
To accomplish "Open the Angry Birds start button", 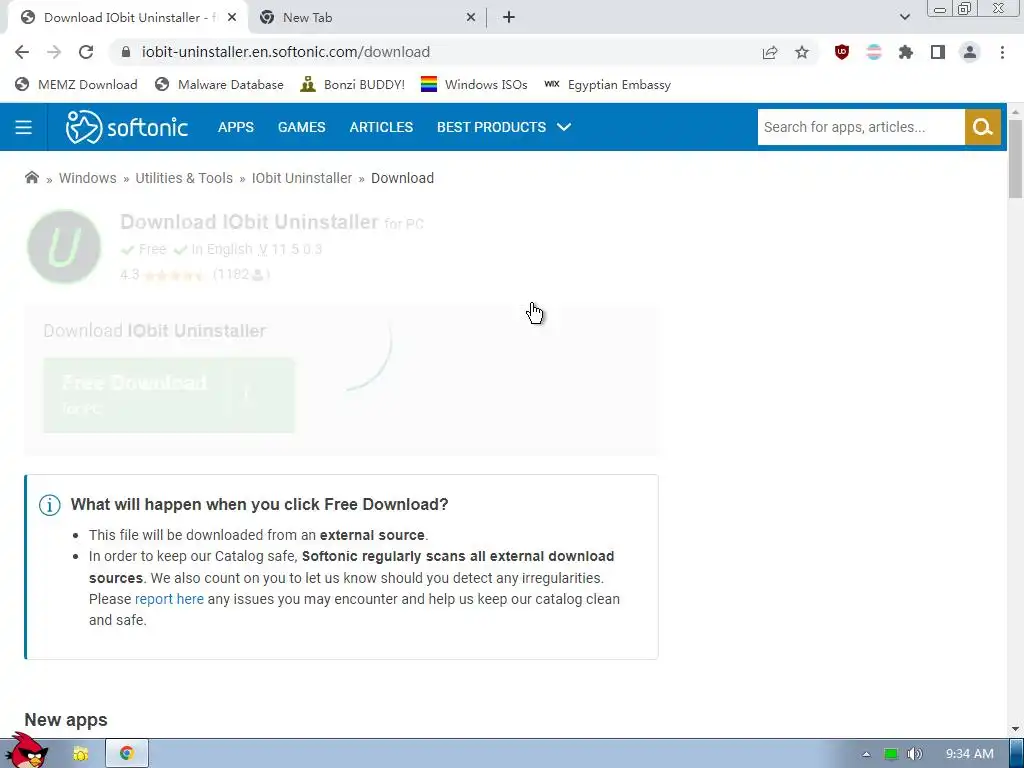I will pos(27,751).
